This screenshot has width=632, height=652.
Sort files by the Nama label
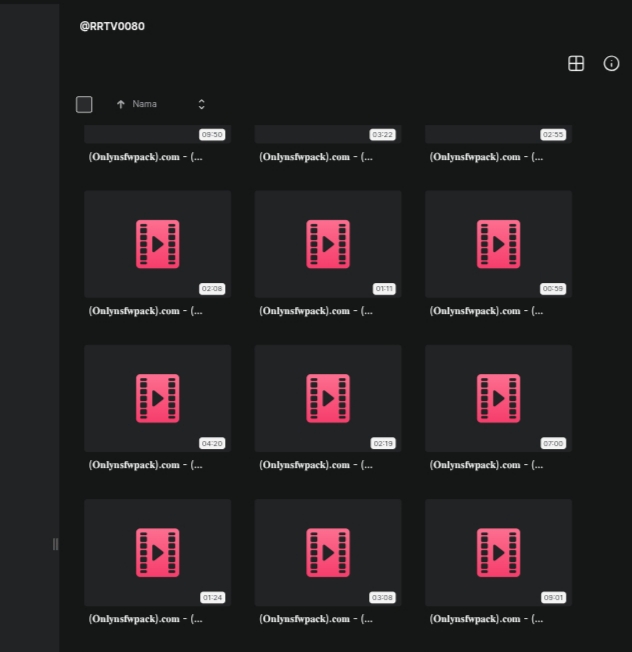tap(144, 104)
